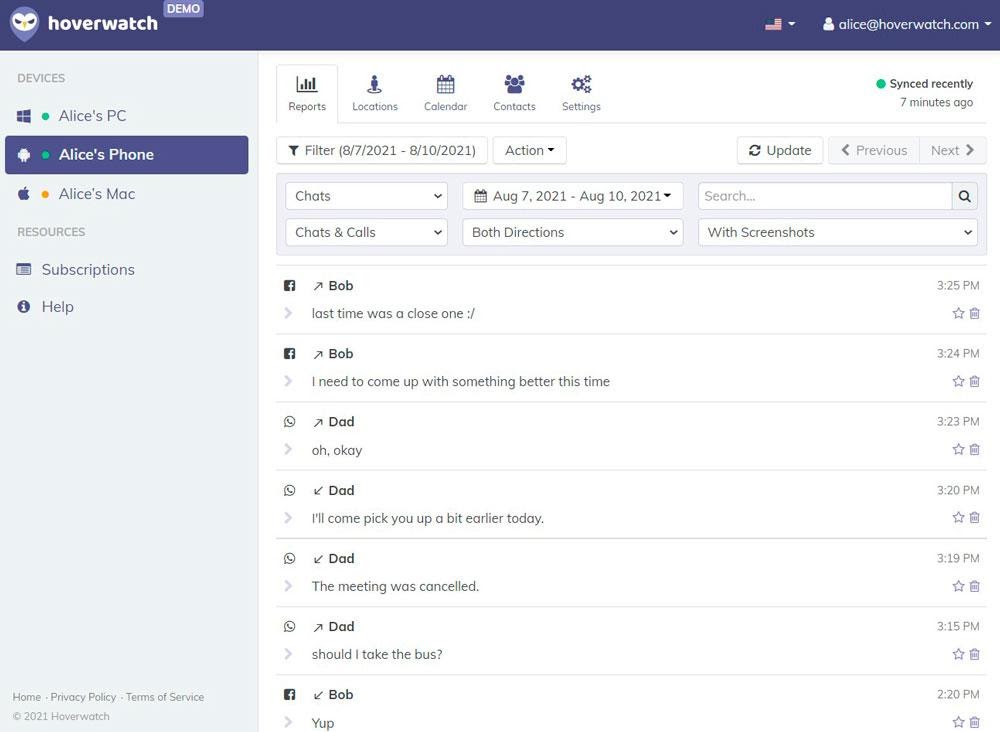Star the 'Yup' message
Screen dimensions: 1000x732
coord(958,722)
